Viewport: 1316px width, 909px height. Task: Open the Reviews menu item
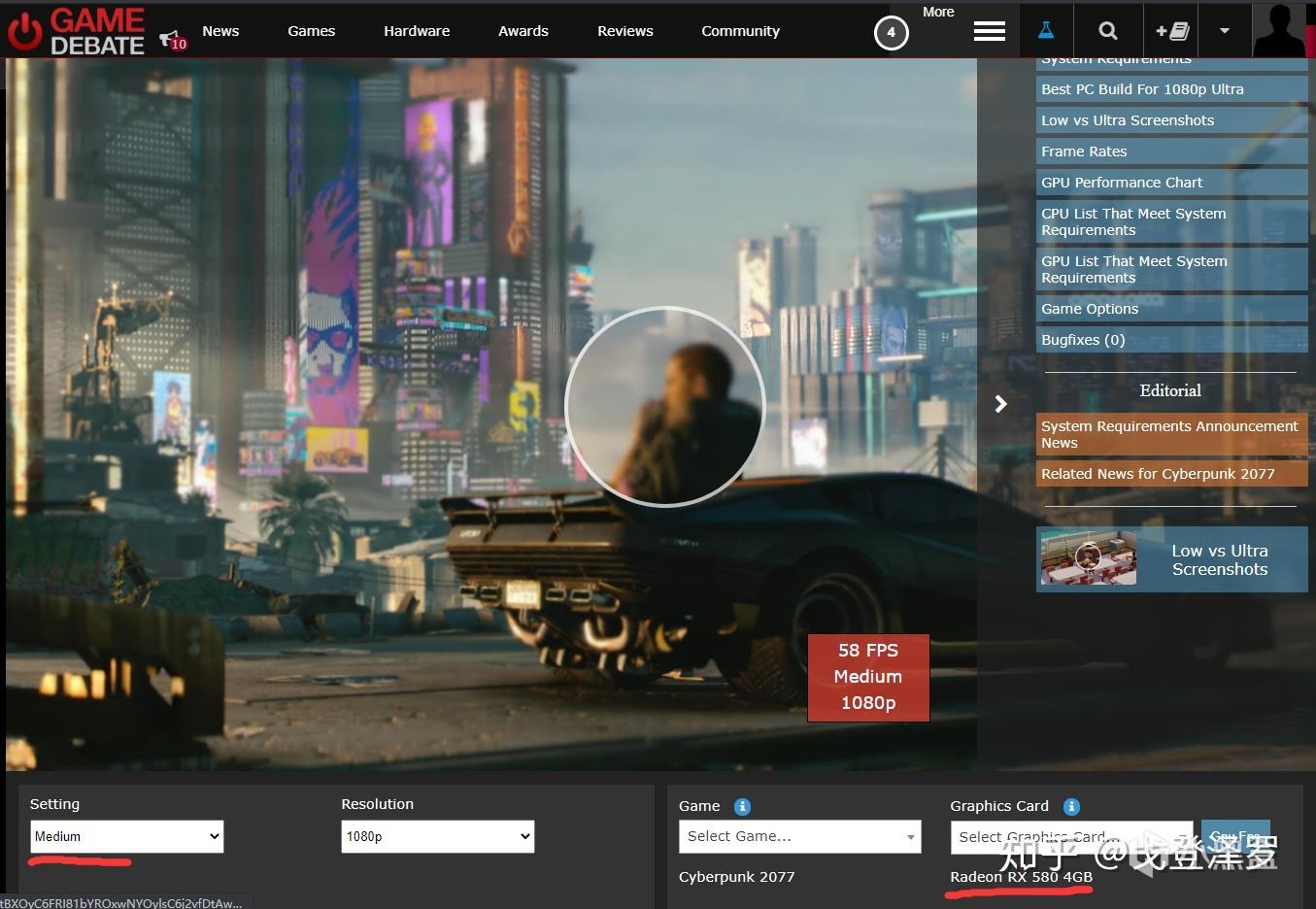[624, 31]
